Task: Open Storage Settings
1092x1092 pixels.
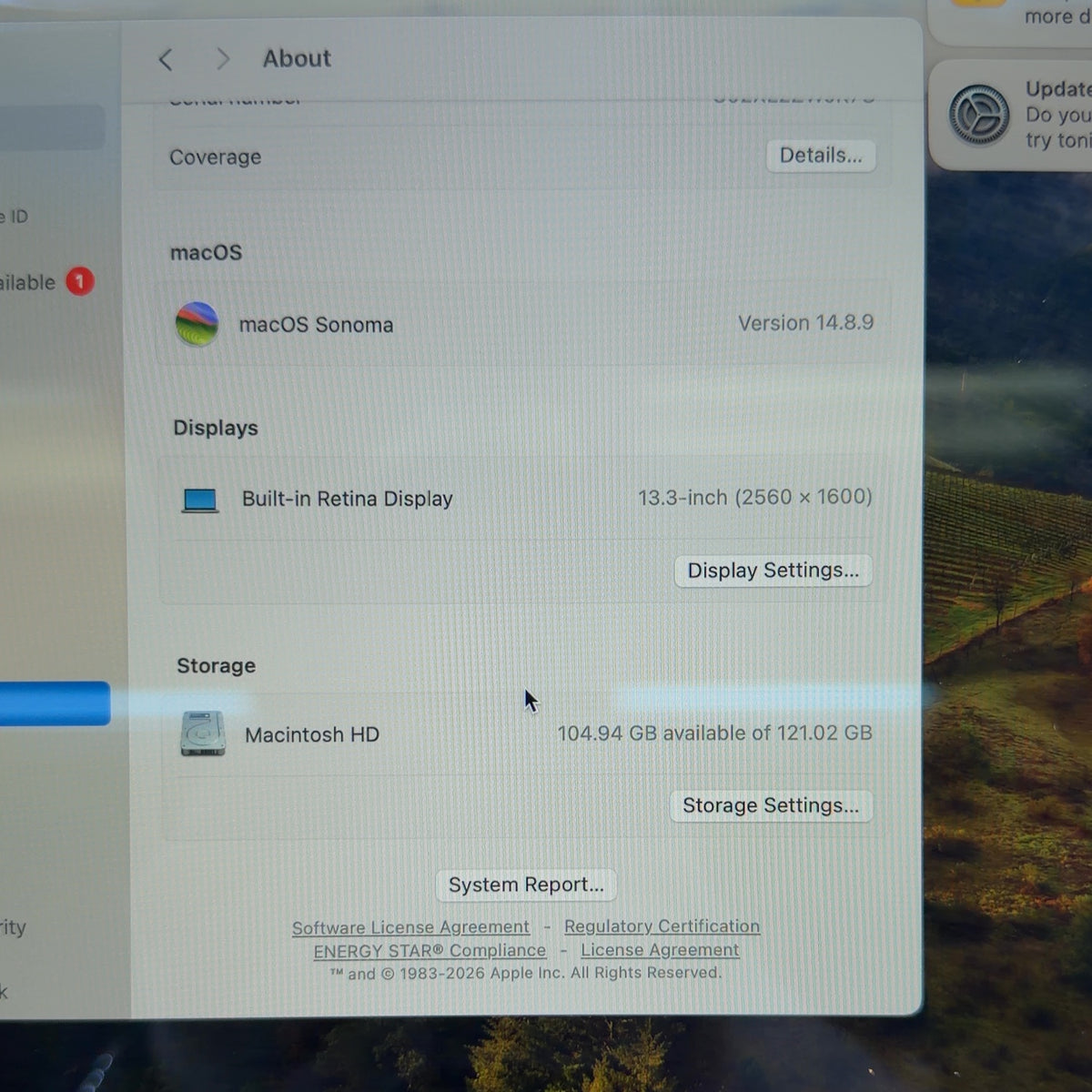Action: (x=771, y=805)
